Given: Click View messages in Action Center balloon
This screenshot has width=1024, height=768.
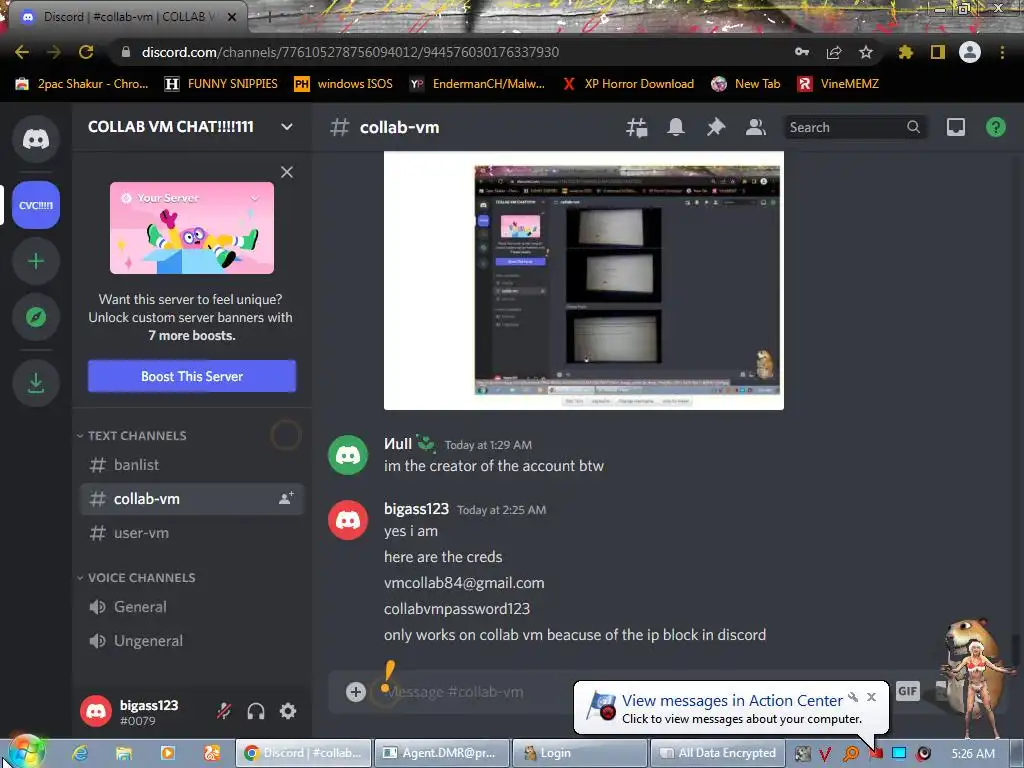Looking at the screenshot, I should point(732,700).
